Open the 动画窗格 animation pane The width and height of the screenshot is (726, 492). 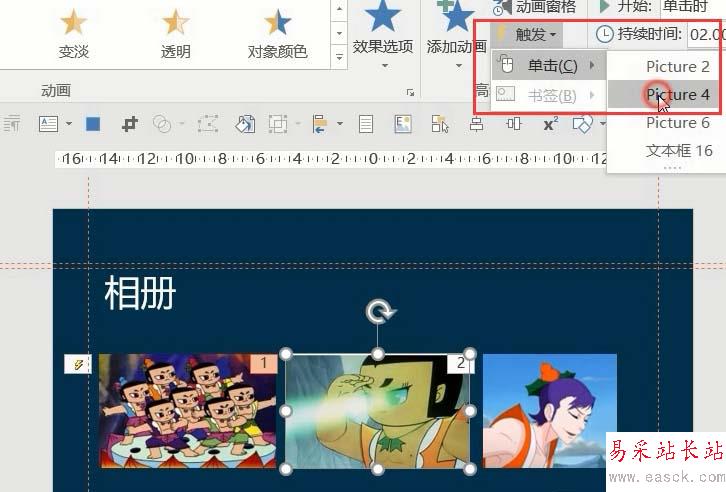tap(535, 6)
